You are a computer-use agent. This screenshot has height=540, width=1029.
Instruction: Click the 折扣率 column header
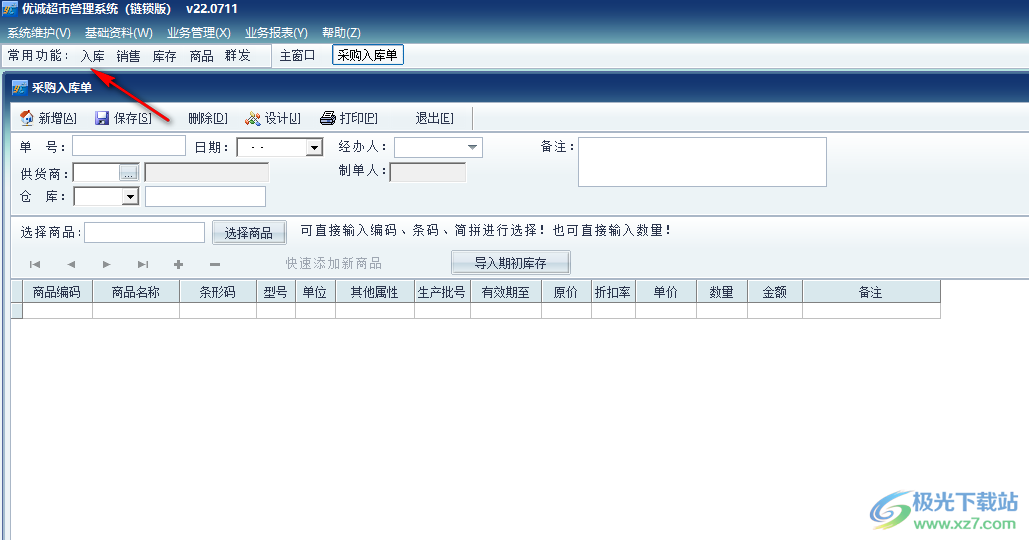pyautogui.click(x=613, y=292)
